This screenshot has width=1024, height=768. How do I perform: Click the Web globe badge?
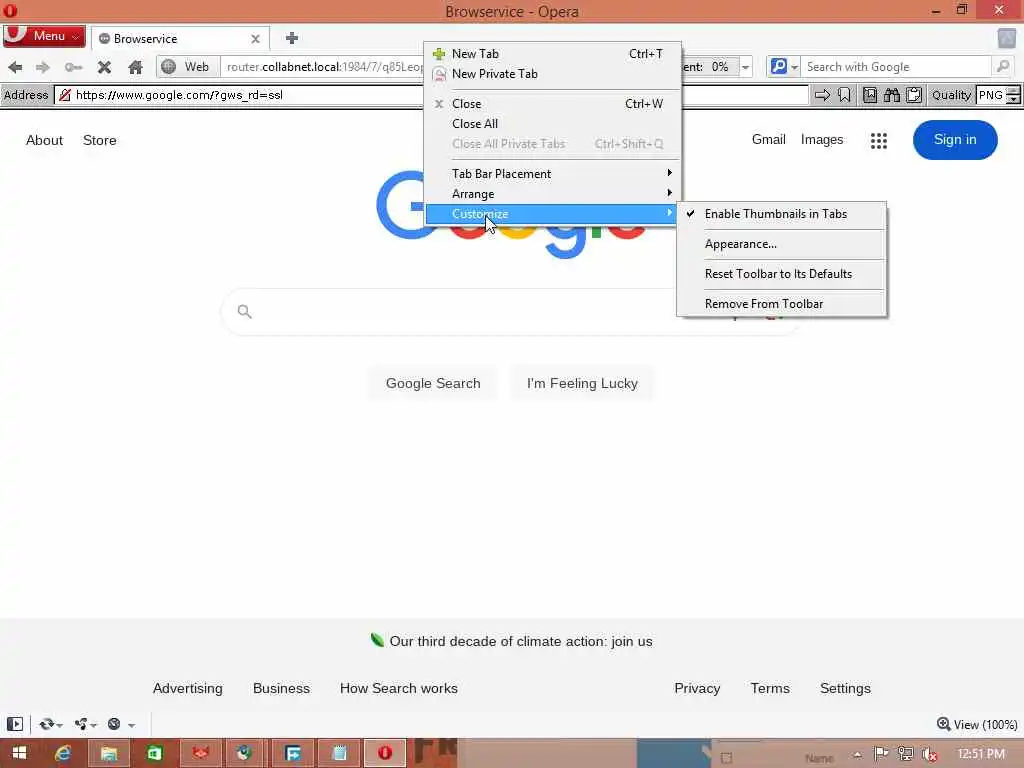(186, 67)
